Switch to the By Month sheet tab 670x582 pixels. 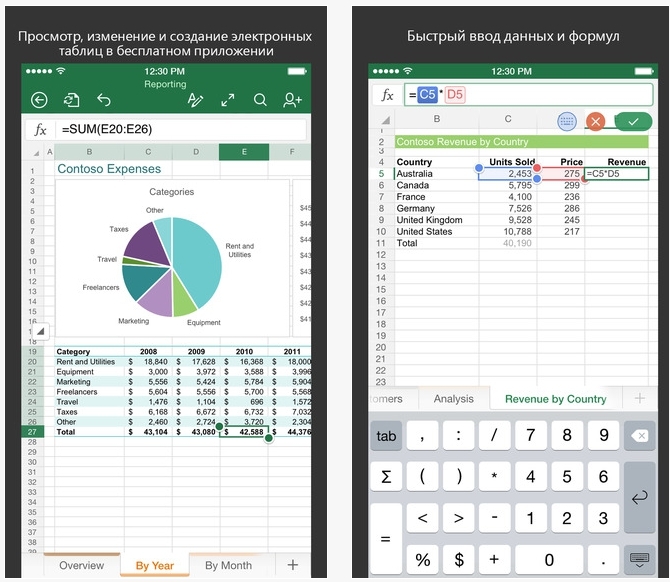pos(228,565)
